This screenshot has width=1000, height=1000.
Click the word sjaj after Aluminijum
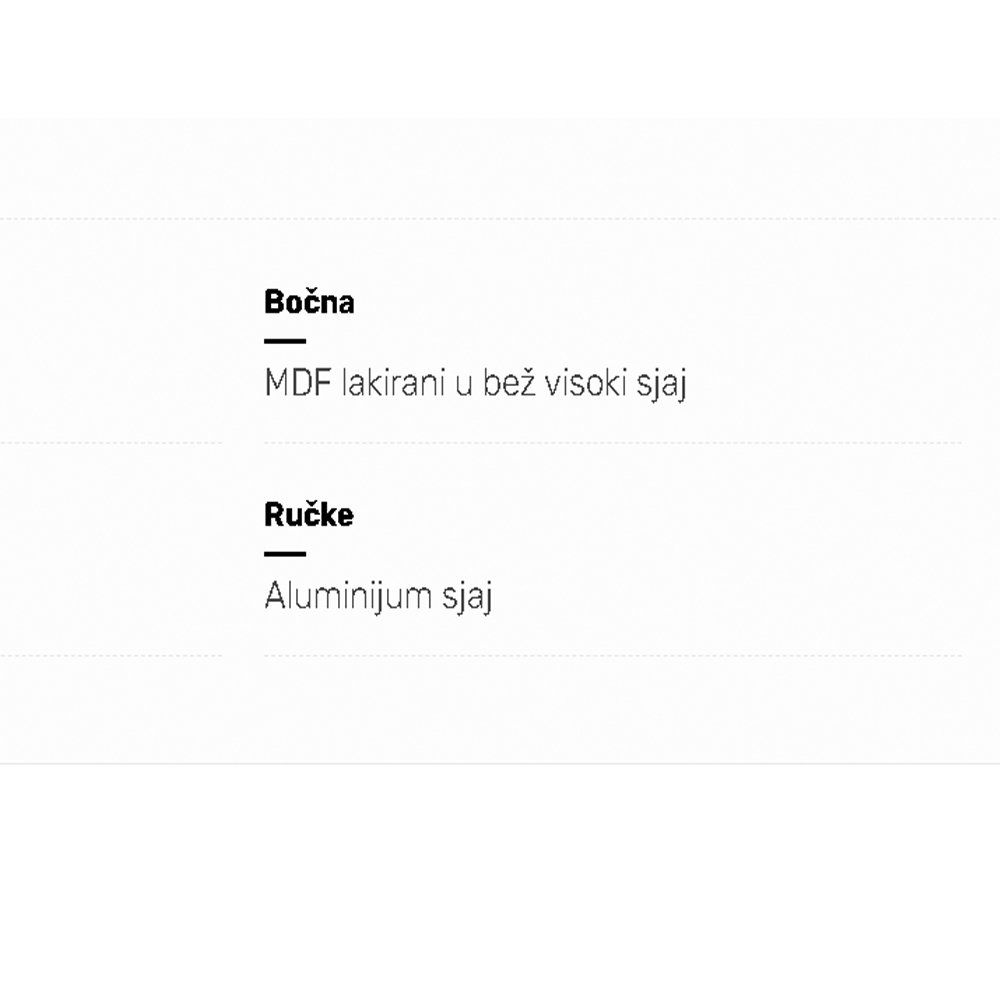[x=467, y=598]
